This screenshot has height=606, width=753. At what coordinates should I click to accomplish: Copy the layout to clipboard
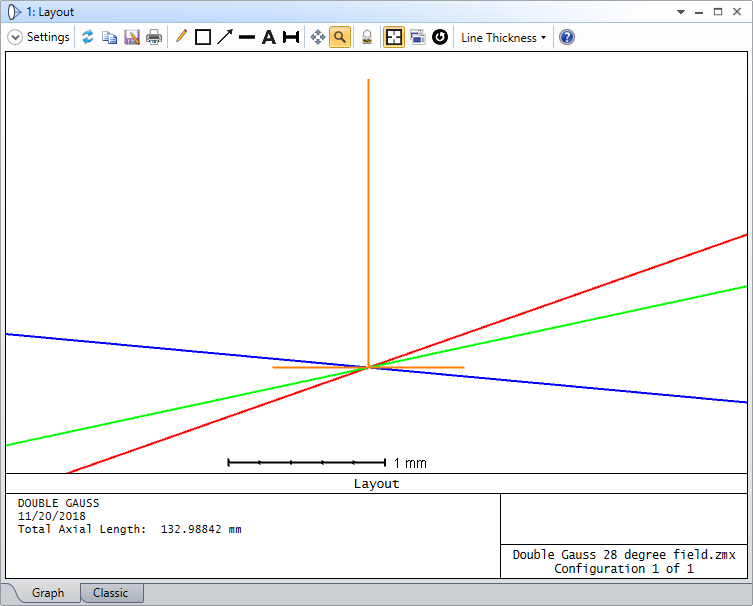109,37
